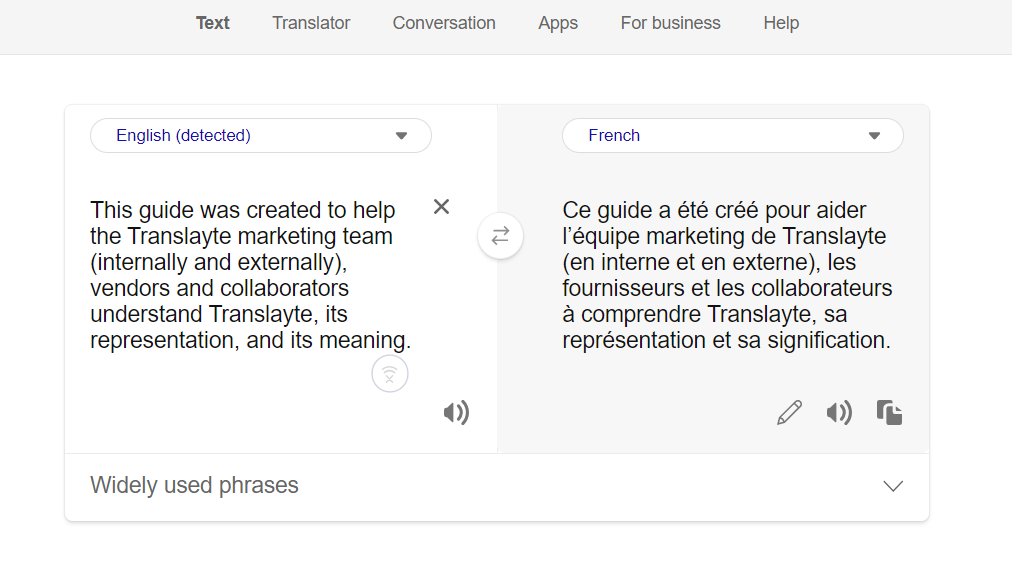The height and width of the screenshot is (577, 1012).
Task: Open the Apps page
Action: [x=558, y=23]
